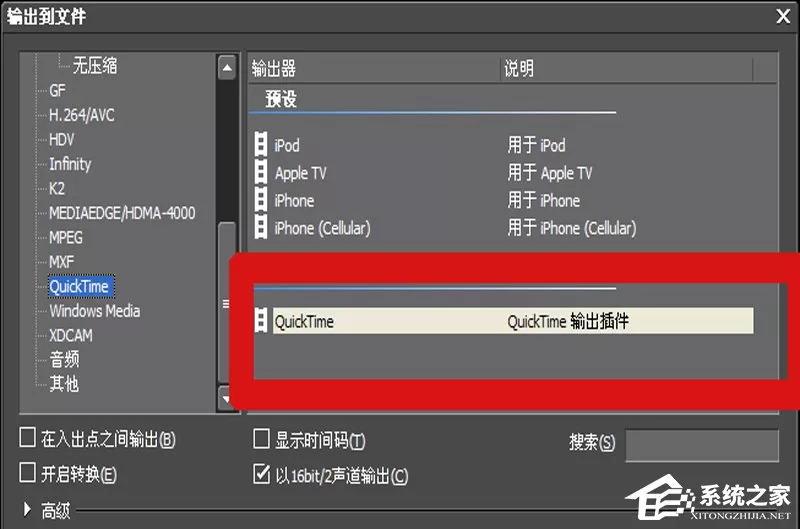The height and width of the screenshot is (529, 800).
Task: Click the 用于 Apple TV description
Action: click(549, 173)
